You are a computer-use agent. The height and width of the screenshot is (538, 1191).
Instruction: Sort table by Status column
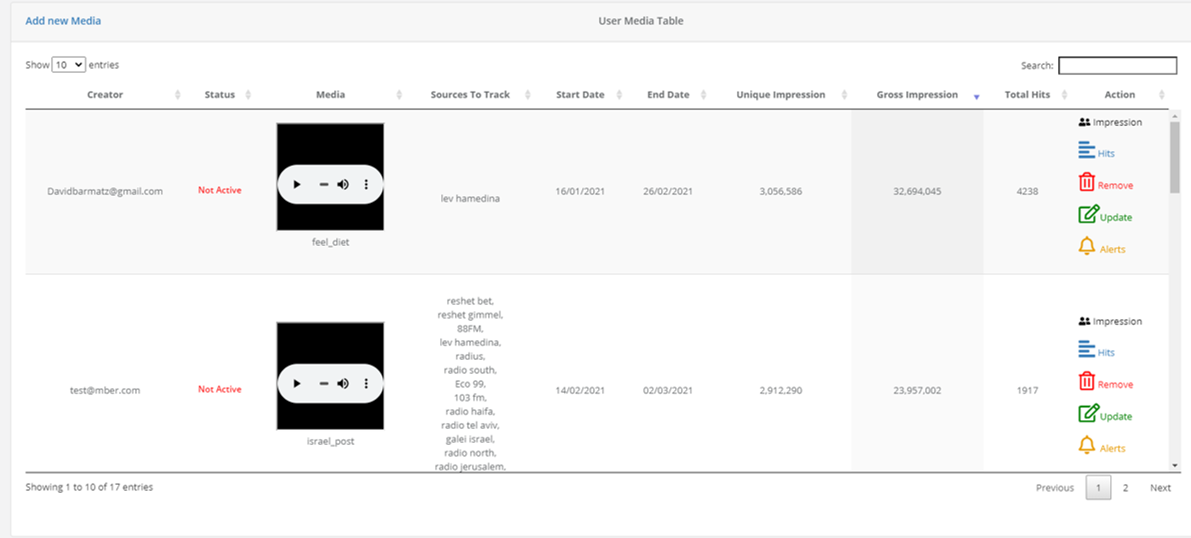220,95
